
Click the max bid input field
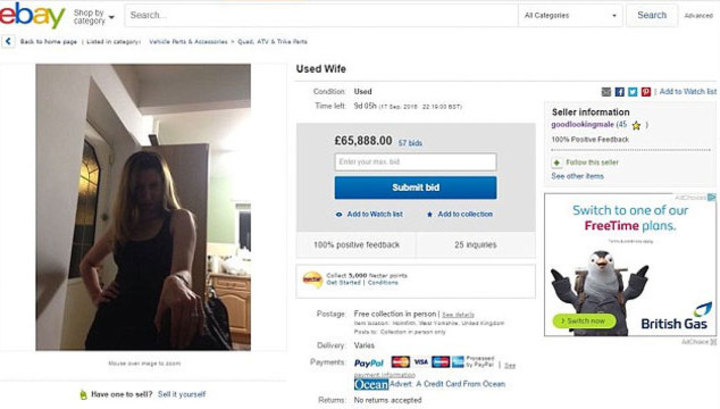tap(416, 162)
